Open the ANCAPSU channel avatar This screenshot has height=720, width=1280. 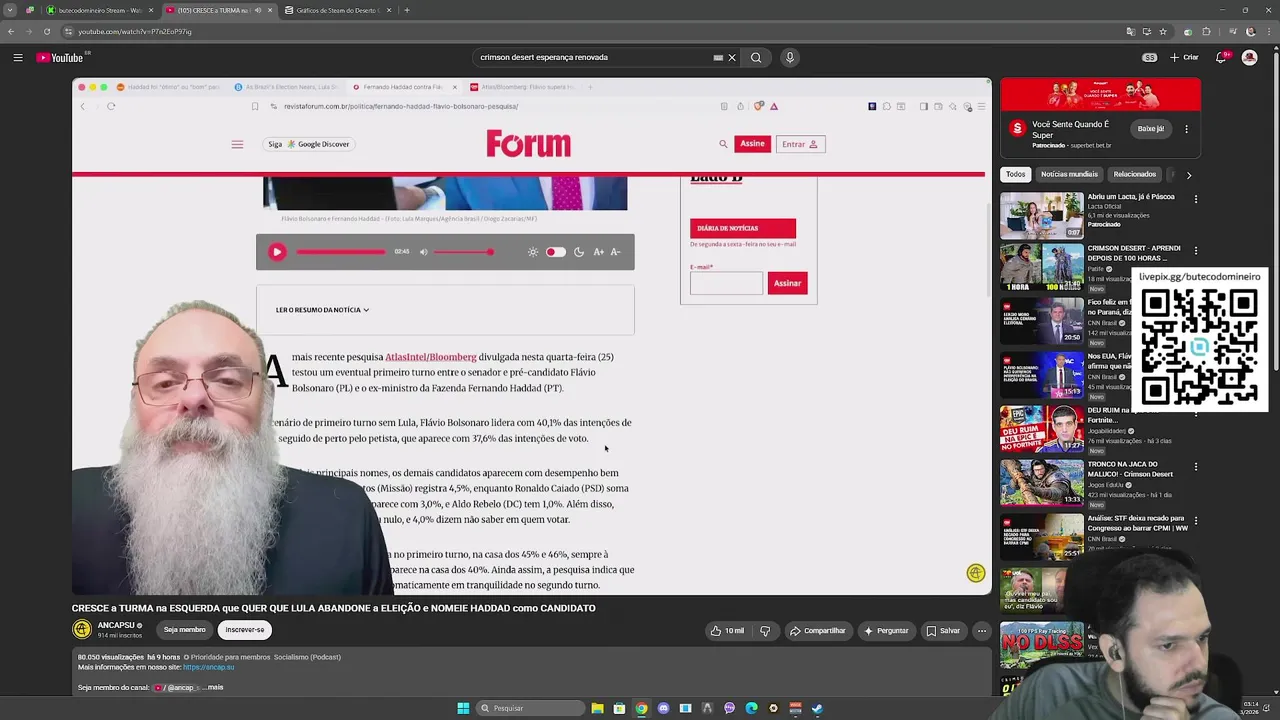point(82,629)
